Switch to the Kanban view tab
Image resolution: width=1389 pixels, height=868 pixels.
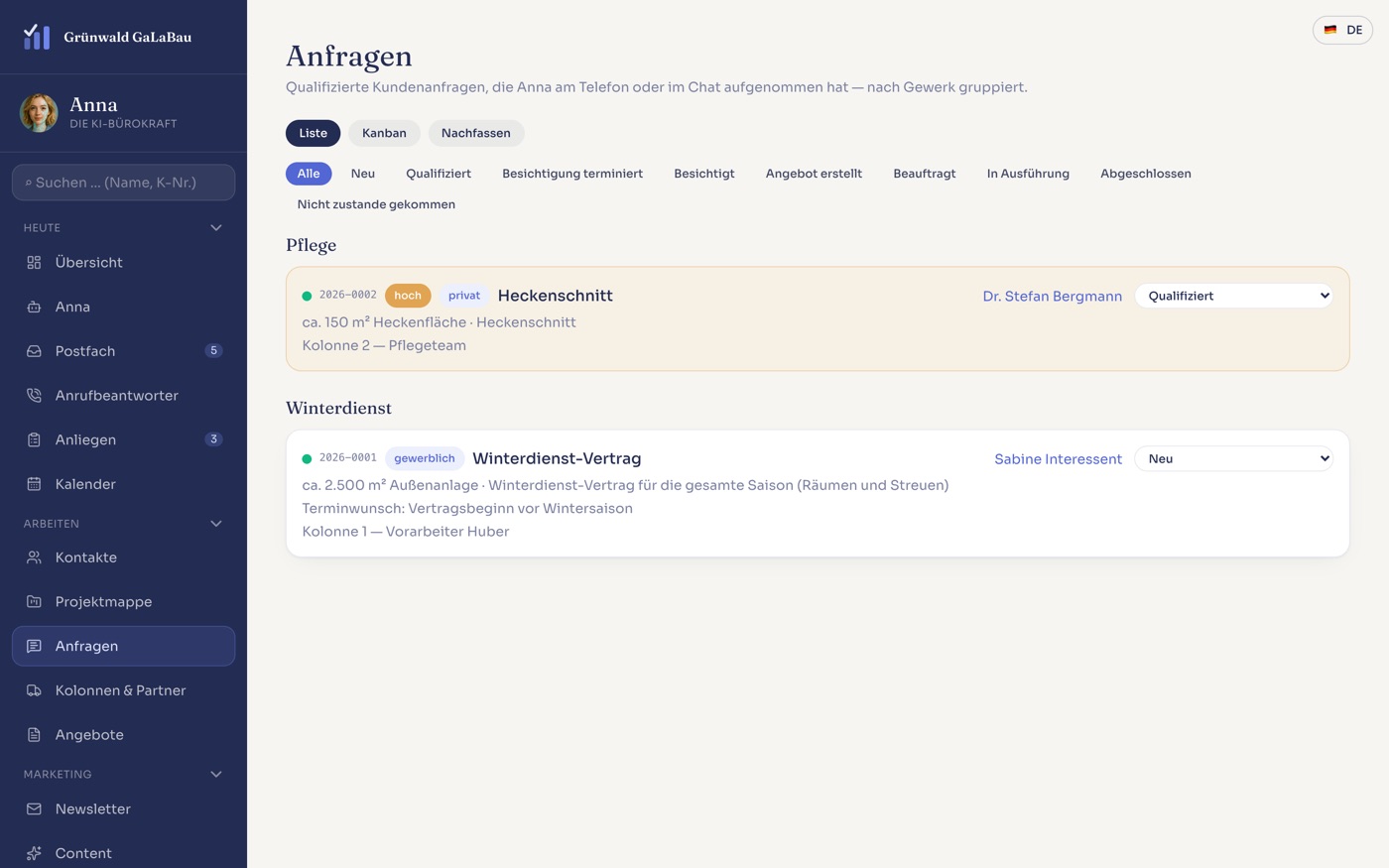pos(384,133)
